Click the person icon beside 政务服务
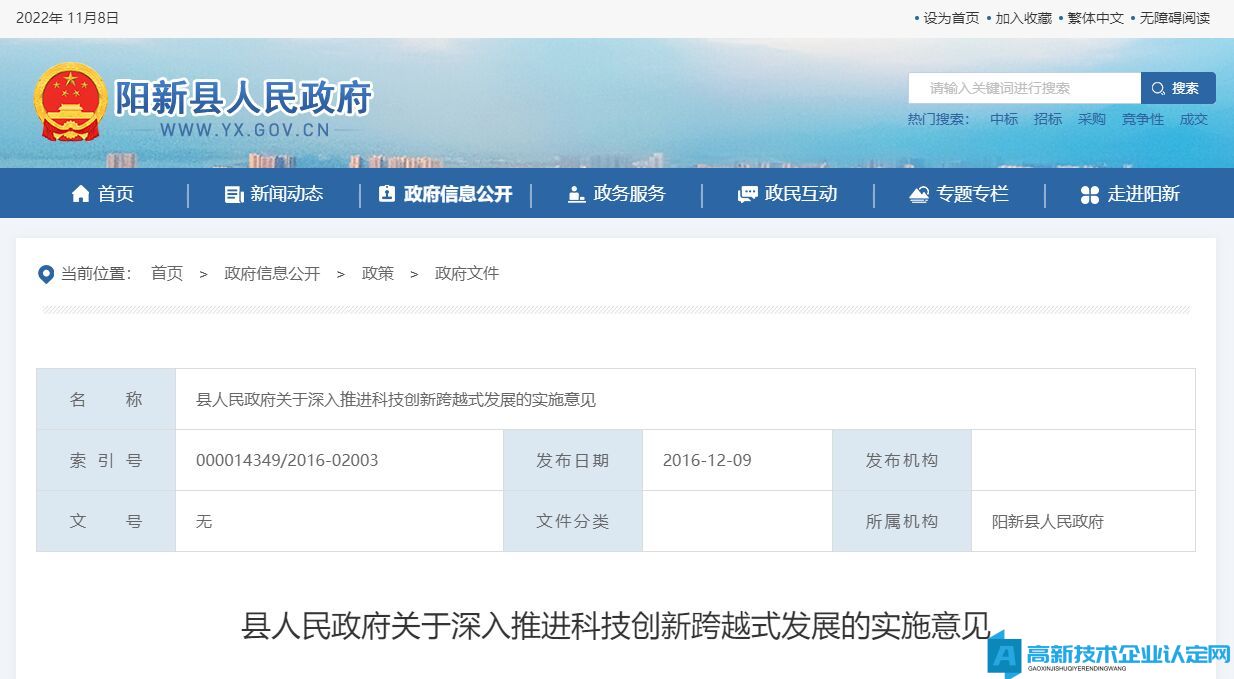Viewport: 1234px width, 679px height. (x=576, y=194)
